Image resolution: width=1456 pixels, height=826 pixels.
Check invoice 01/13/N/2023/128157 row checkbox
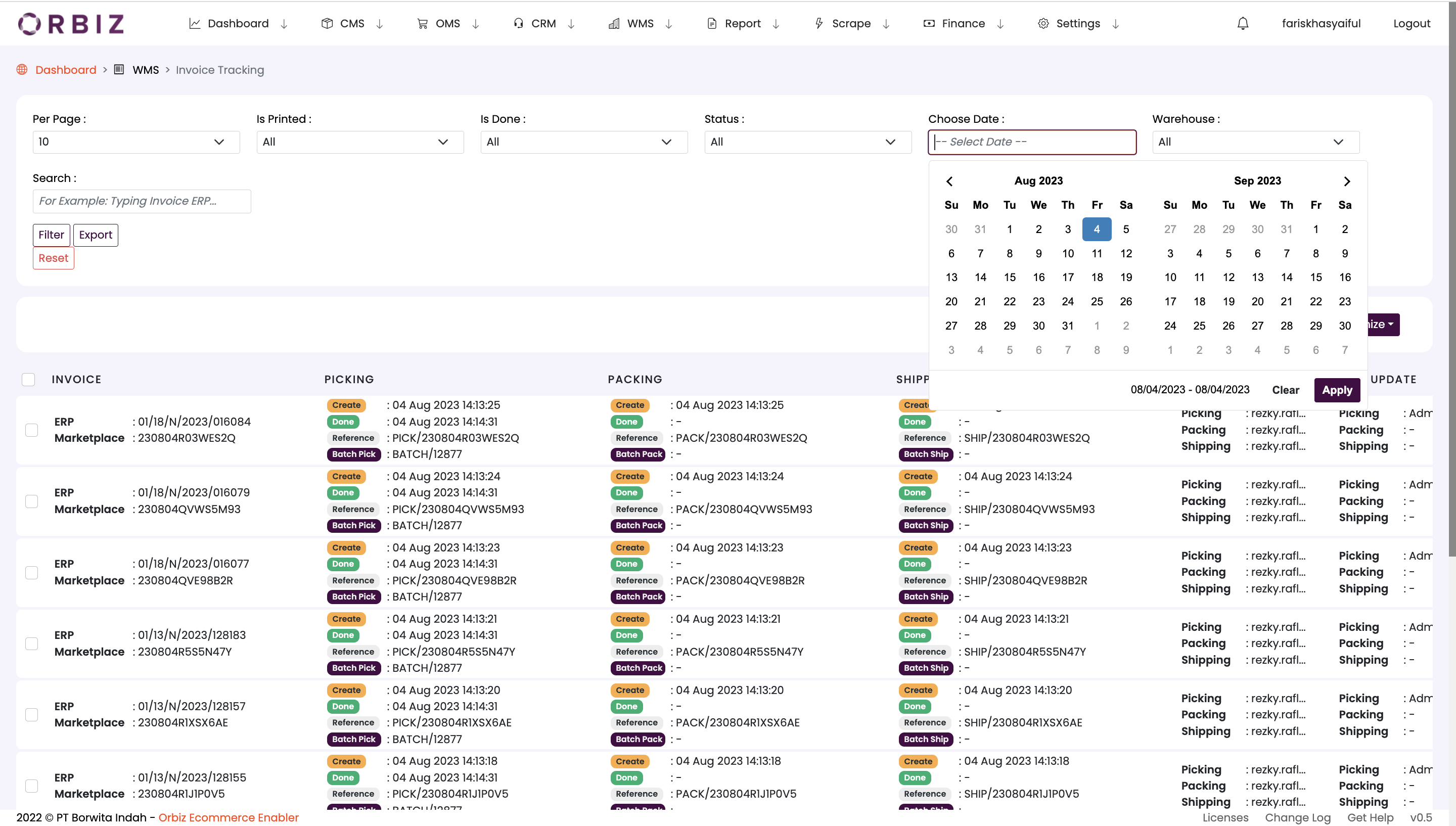click(32, 715)
